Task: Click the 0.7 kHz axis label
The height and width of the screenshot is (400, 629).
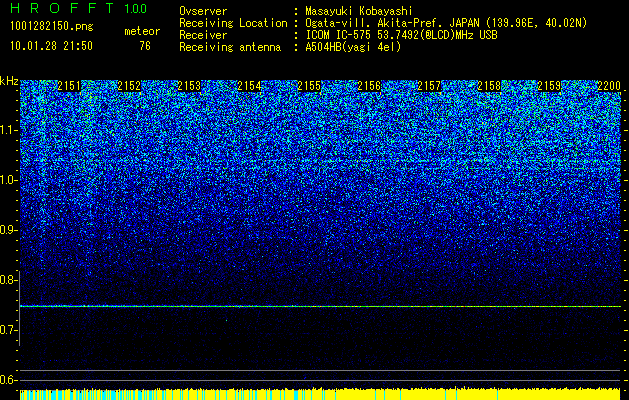Action: coord(9,330)
